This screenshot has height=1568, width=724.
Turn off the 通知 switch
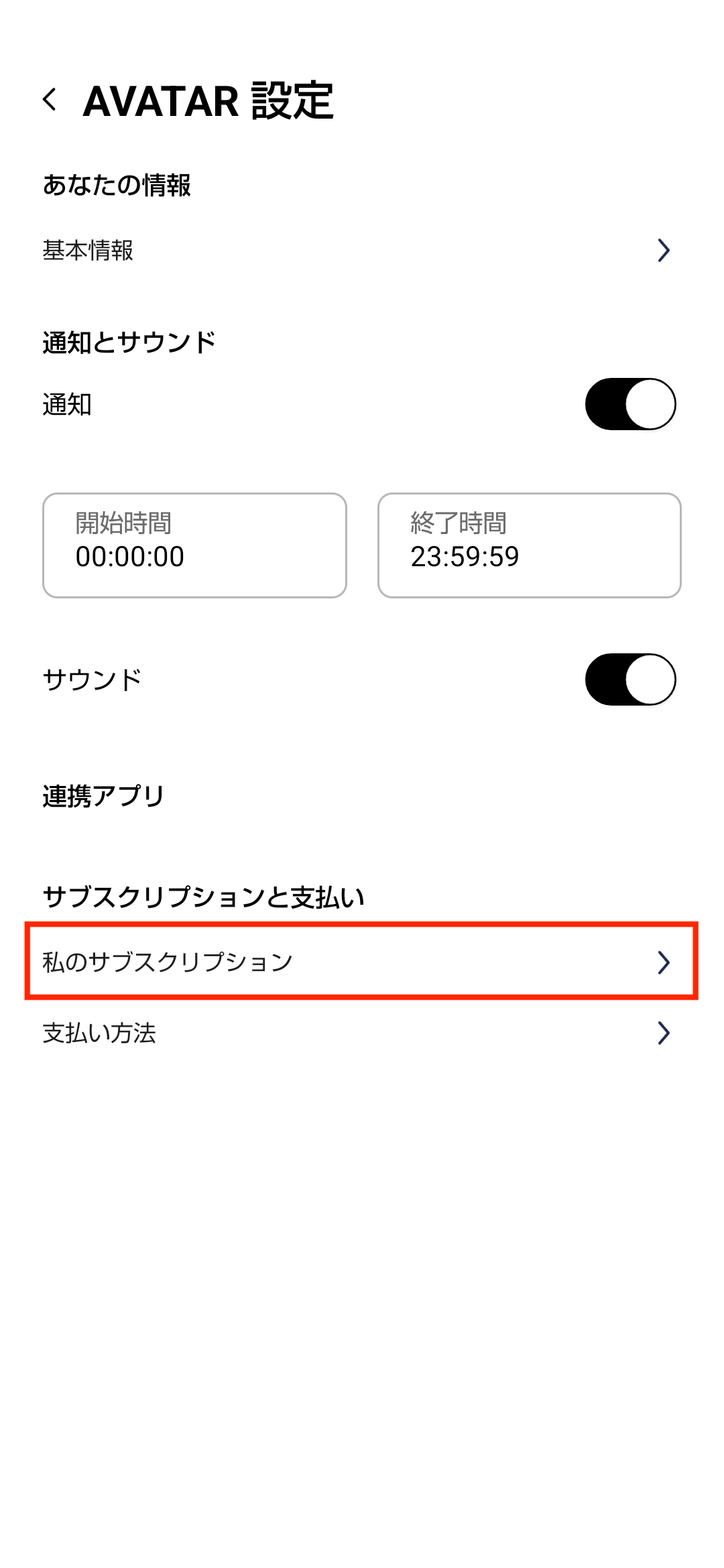click(630, 404)
